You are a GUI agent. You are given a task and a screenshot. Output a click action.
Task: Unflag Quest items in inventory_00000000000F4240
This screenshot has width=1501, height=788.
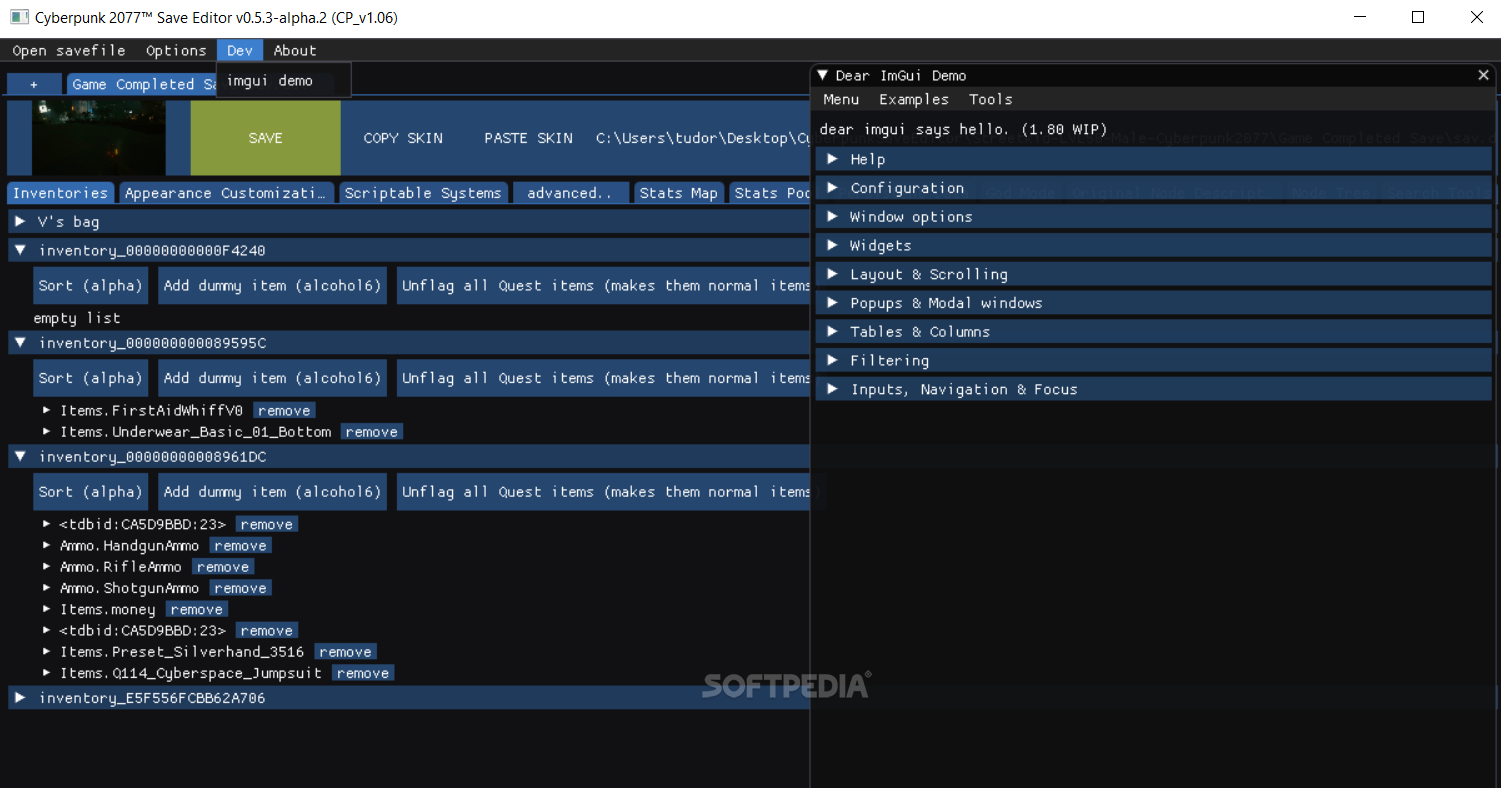tap(603, 286)
